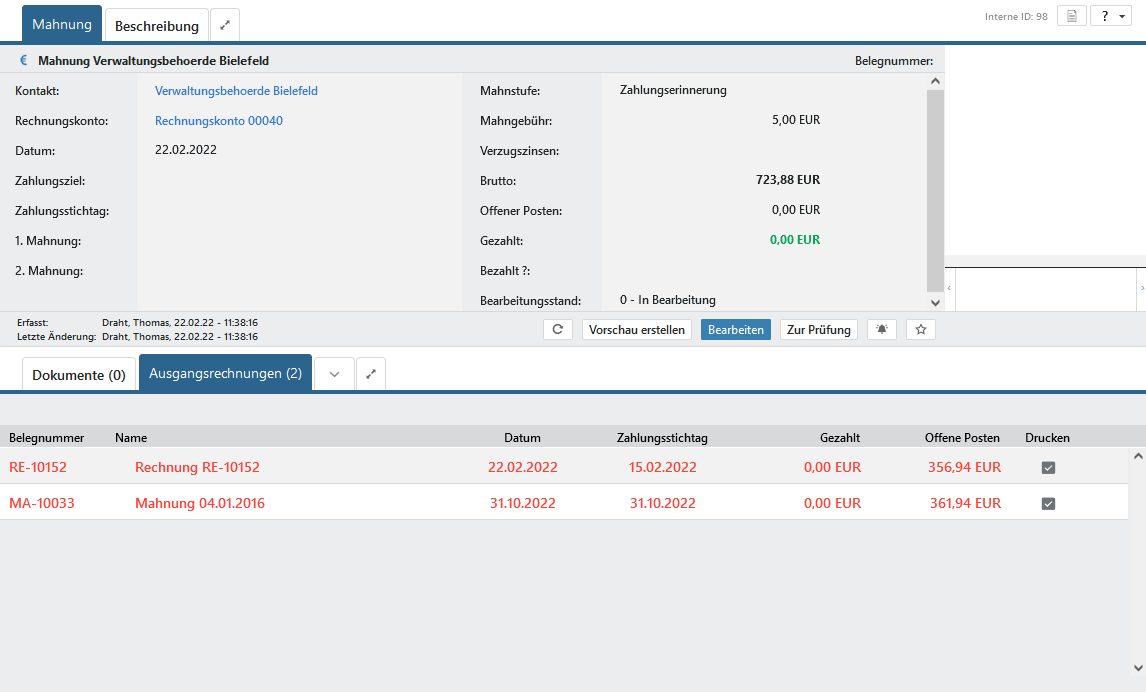Click the refresh icon button

pos(557,330)
